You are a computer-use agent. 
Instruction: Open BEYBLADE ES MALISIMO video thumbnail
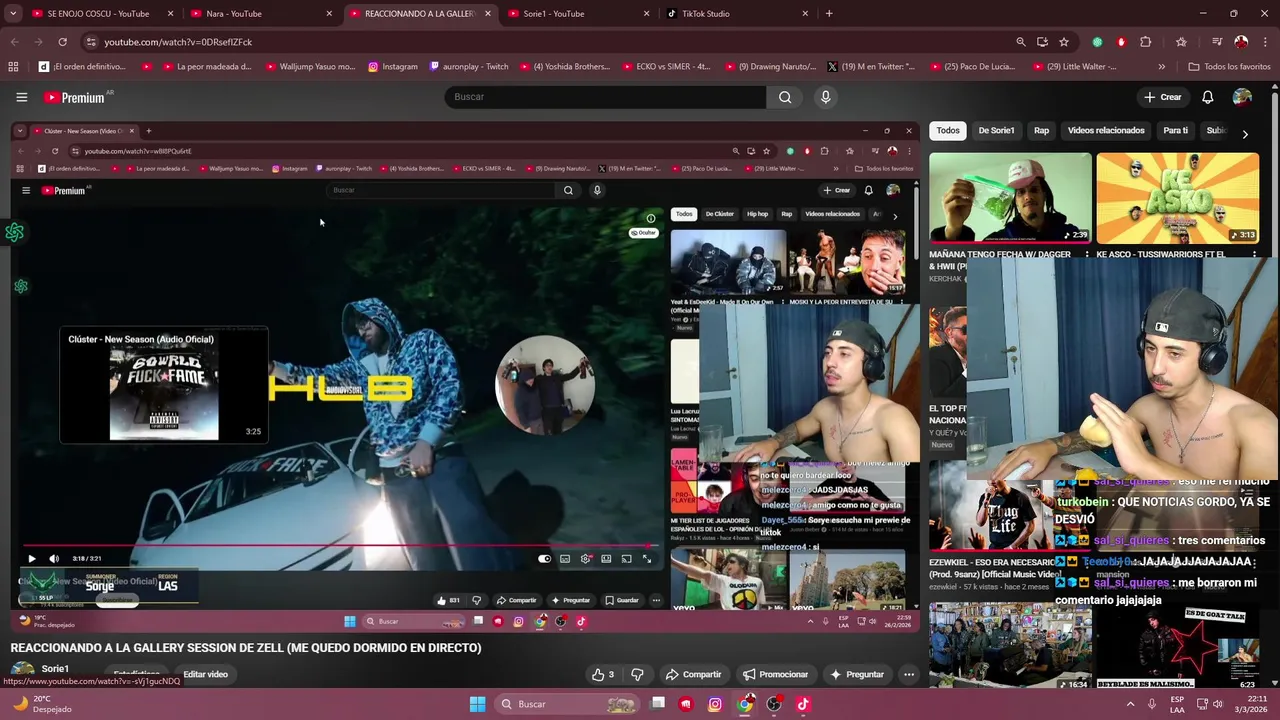(x=1177, y=645)
